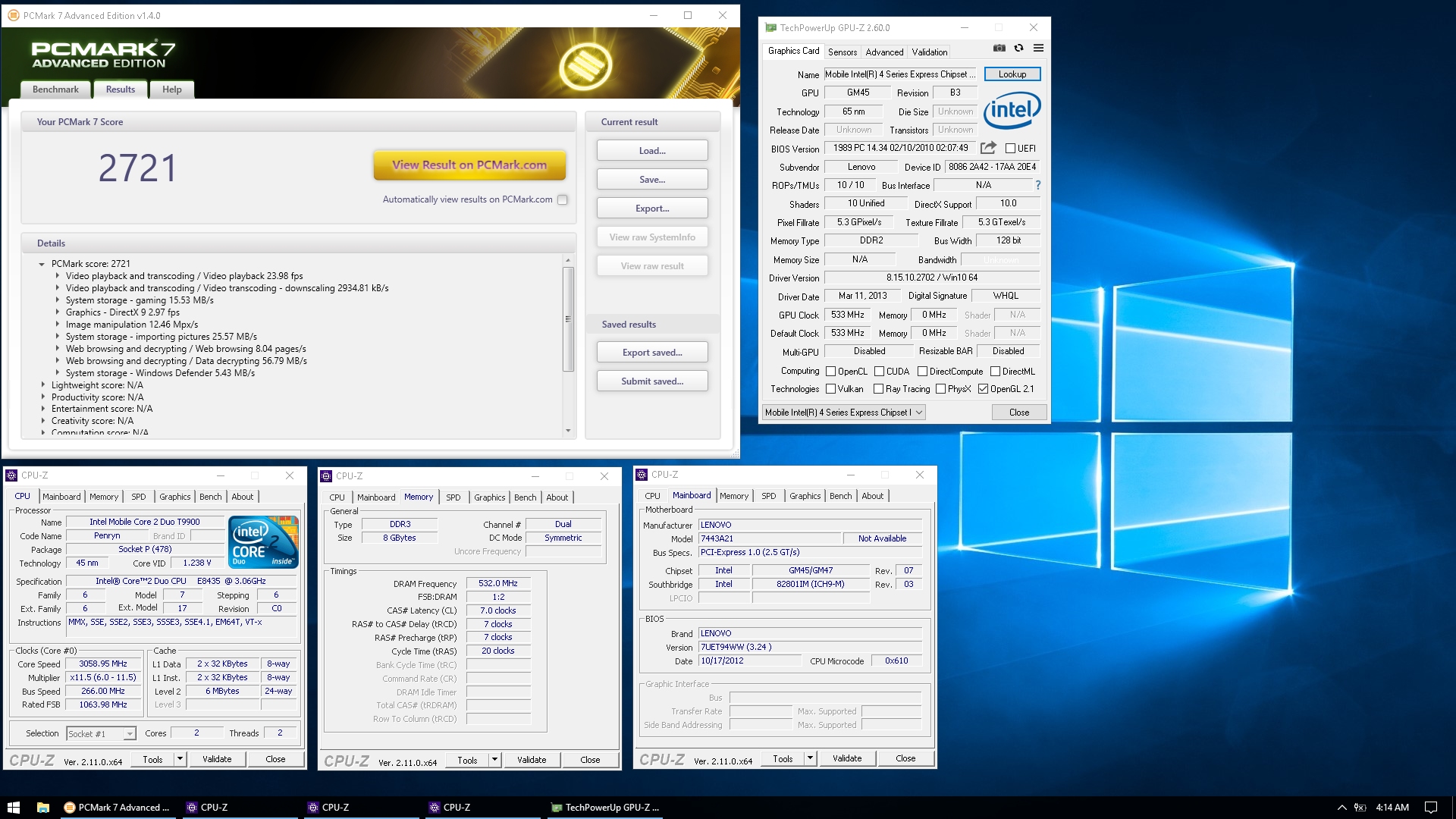This screenshot has height=819, width=1456.
Task: Click the taskbar clock showing 4:14 AM
Action: [1392, 808]
